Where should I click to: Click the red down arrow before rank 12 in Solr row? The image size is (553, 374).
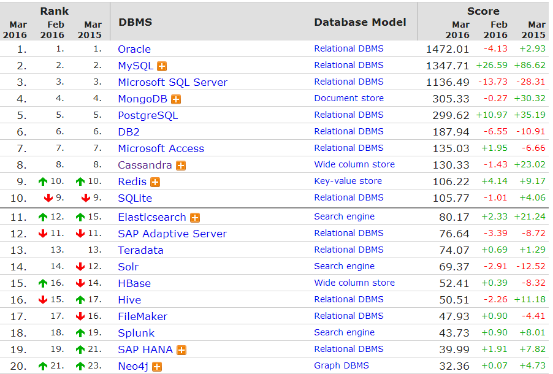[80, 267]
